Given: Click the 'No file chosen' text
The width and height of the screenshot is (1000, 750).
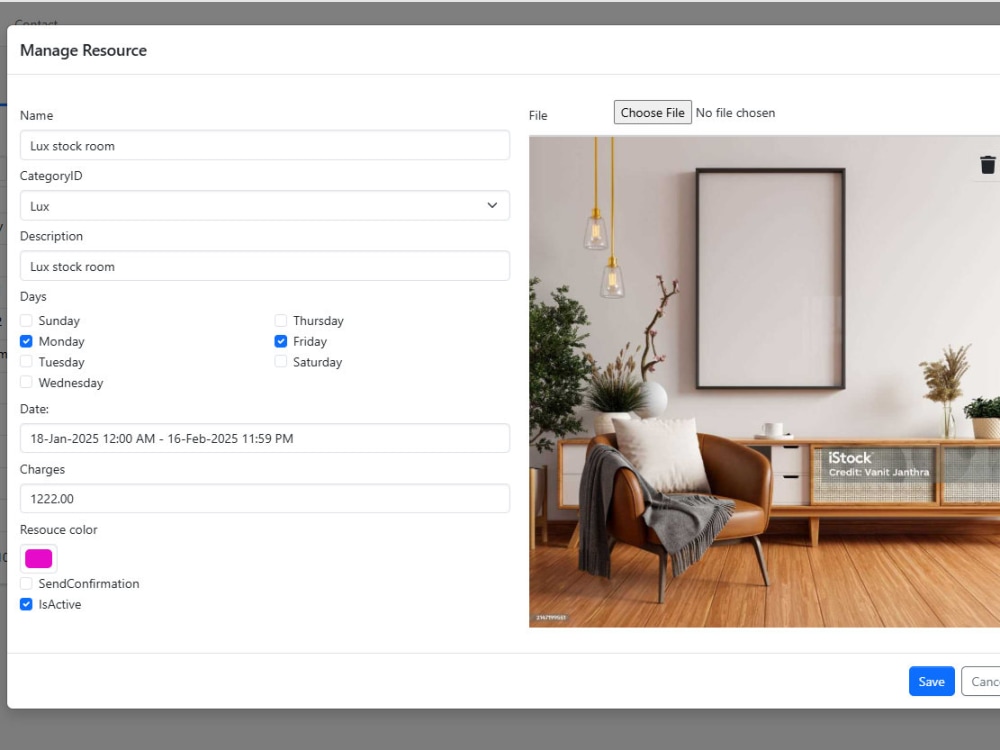Looking at the screenshot, I should coord(735,113).
